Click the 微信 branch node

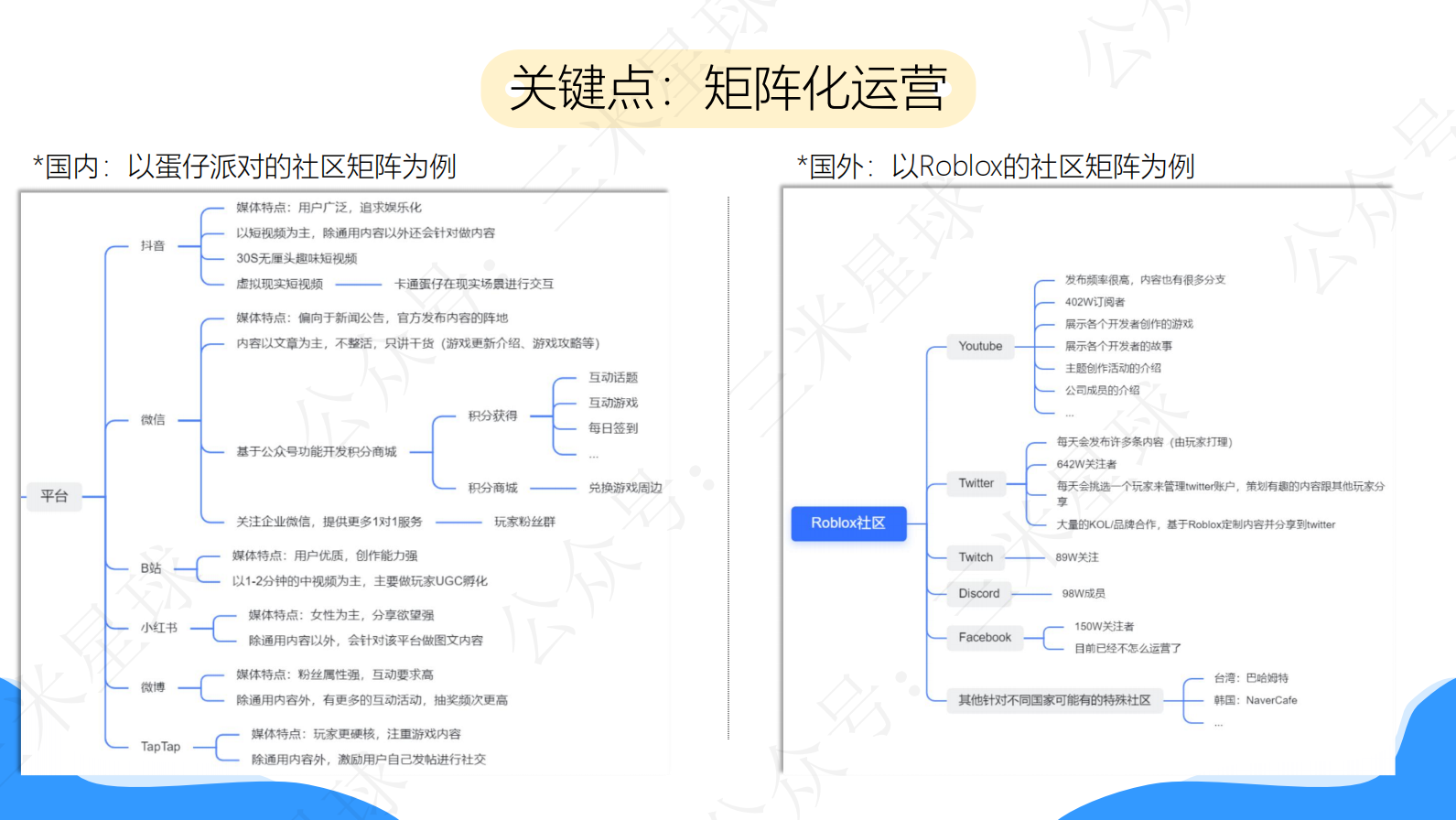153,420
